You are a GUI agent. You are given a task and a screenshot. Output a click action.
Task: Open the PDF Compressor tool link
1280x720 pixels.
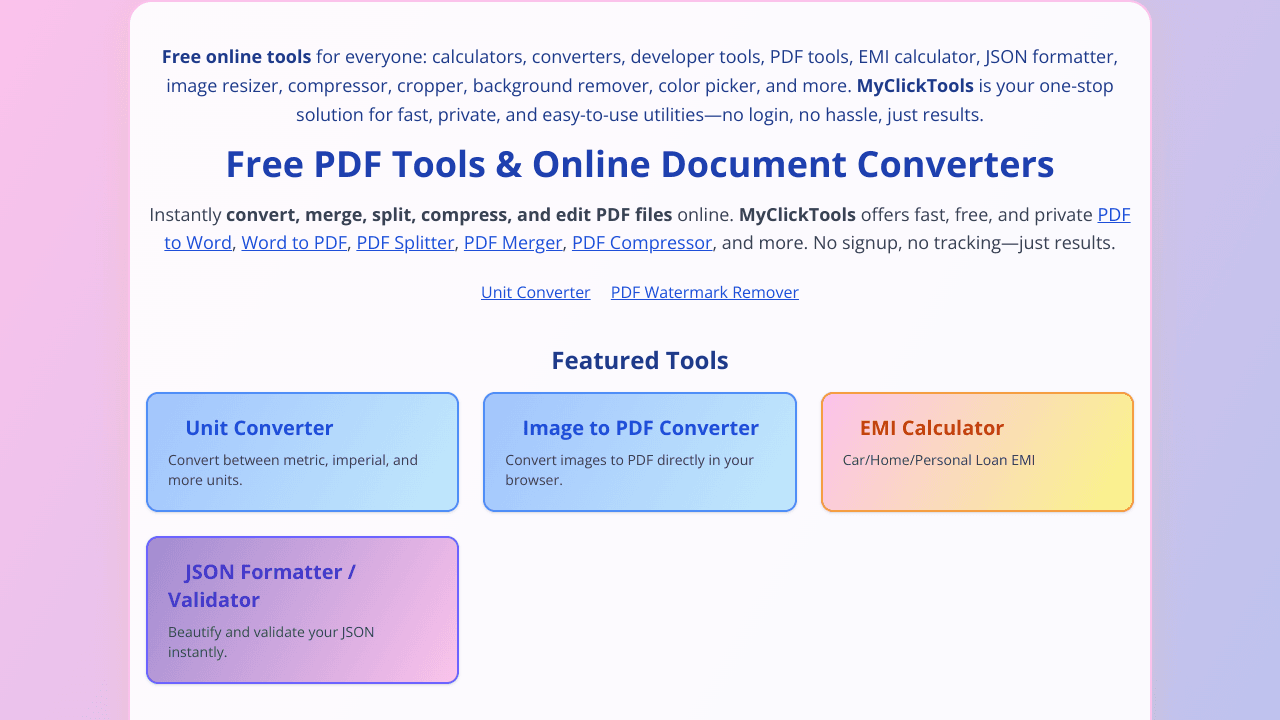641,242
